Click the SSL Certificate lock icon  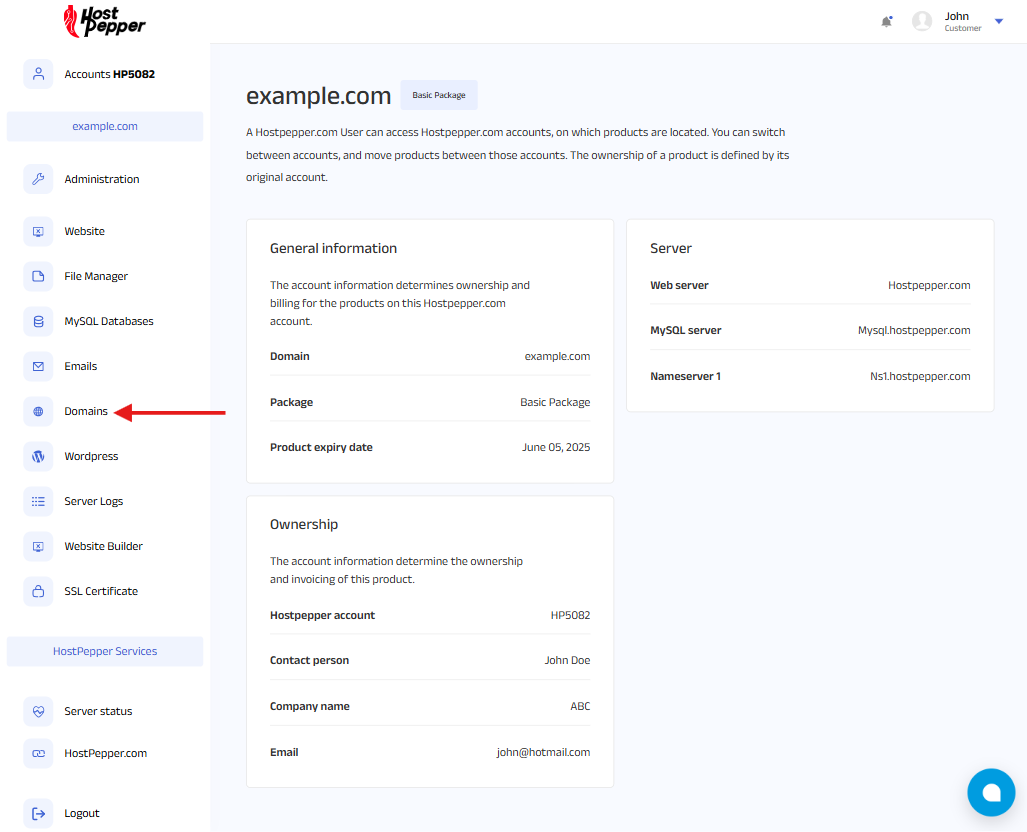[x=38, y=591]
